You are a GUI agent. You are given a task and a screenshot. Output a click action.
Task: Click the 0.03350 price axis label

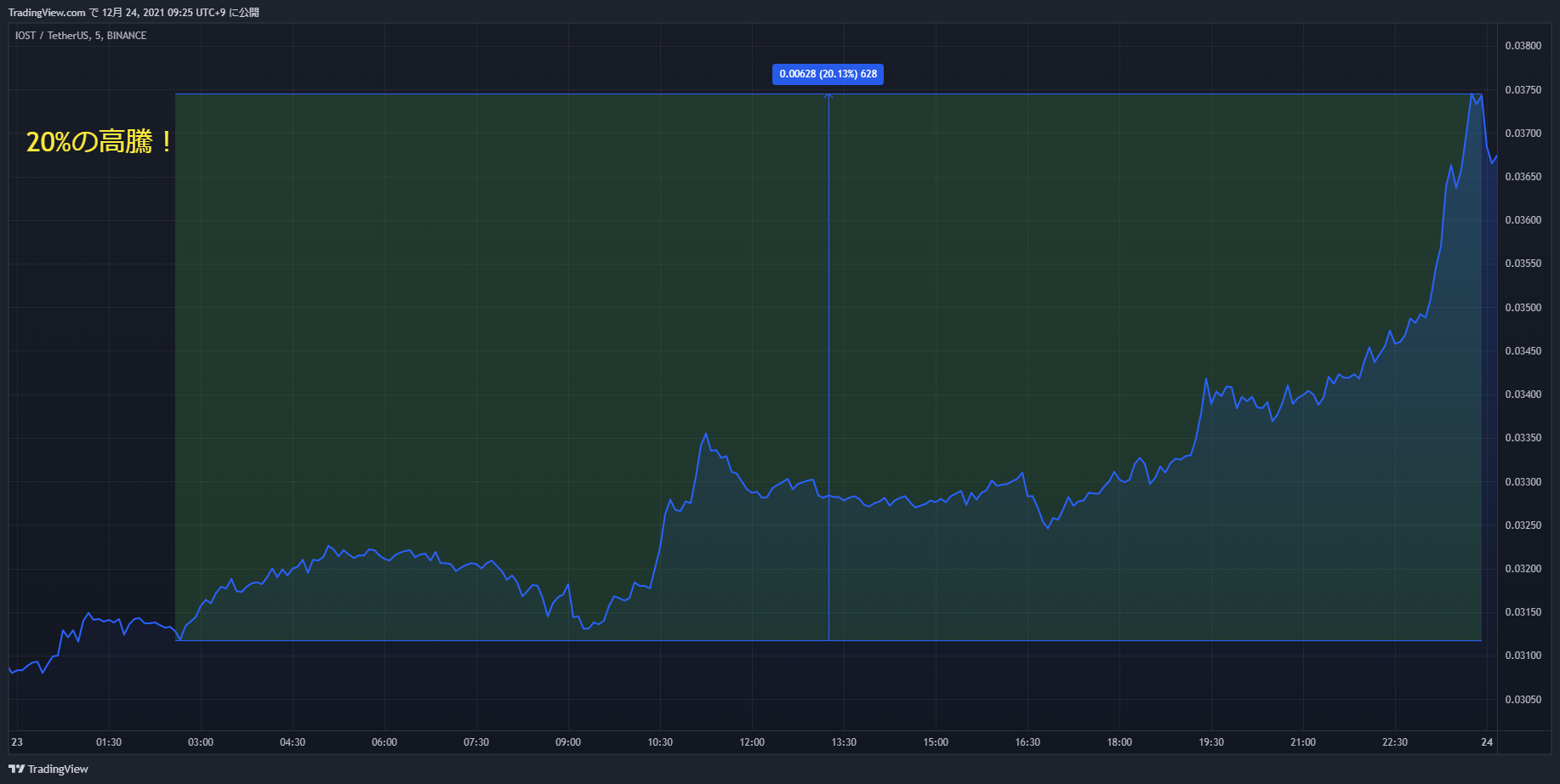tap(1523, 438)
